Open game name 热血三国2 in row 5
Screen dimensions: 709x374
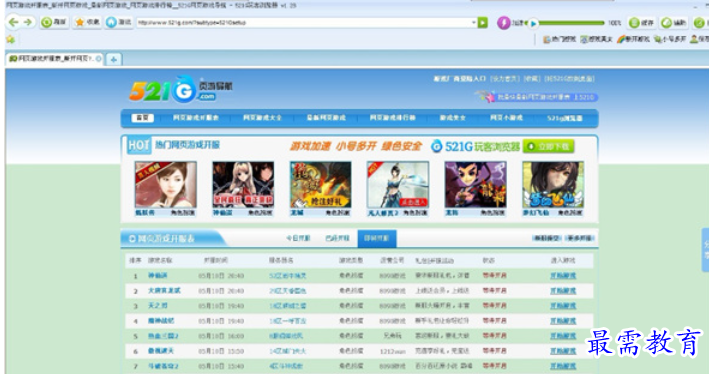(x=163, y=336)
